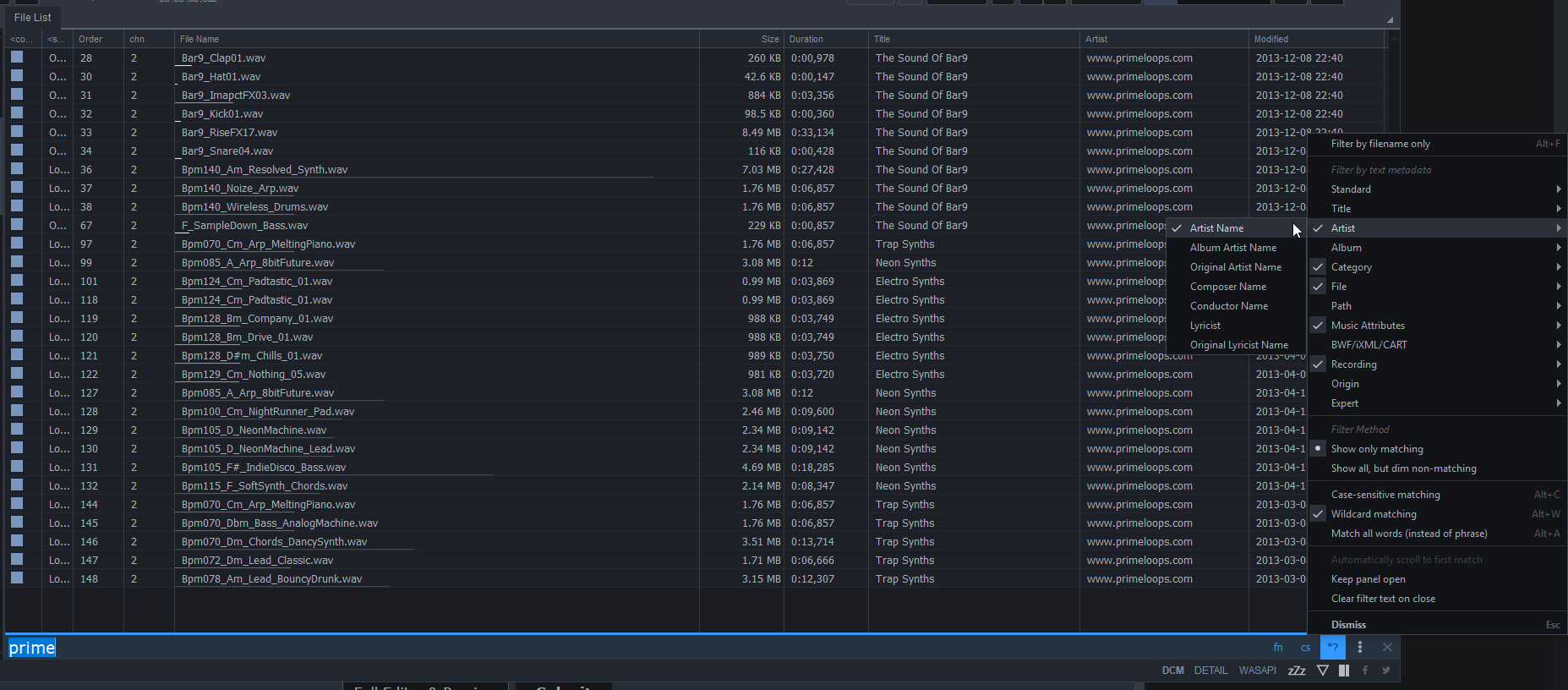
Task: Click the Facebook icon in status bar
Action: tap(1365, 671)
